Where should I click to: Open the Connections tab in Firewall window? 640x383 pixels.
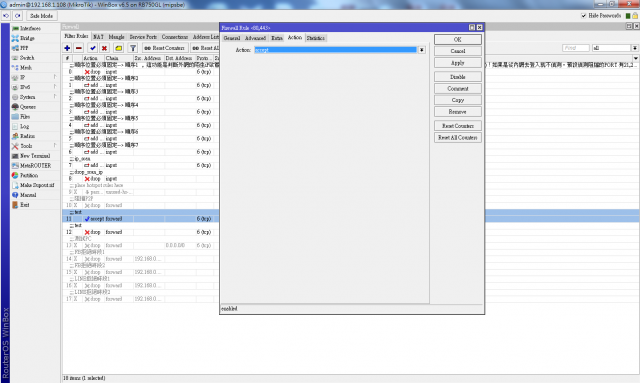(x=175, y=37)
